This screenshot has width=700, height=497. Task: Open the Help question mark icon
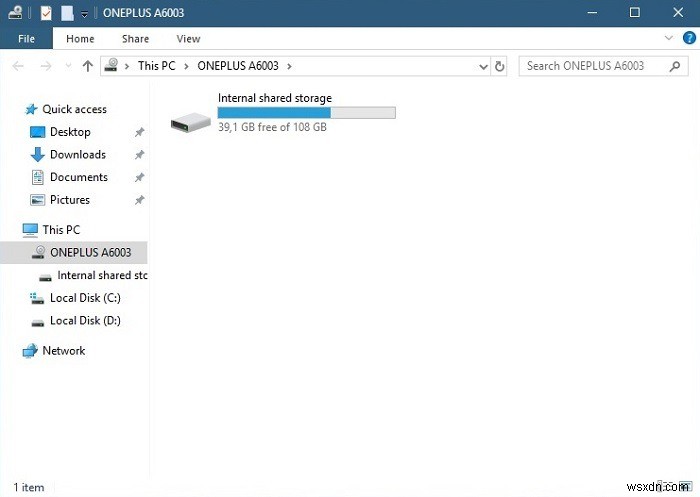pyautogui.click(x=689, y=38)
